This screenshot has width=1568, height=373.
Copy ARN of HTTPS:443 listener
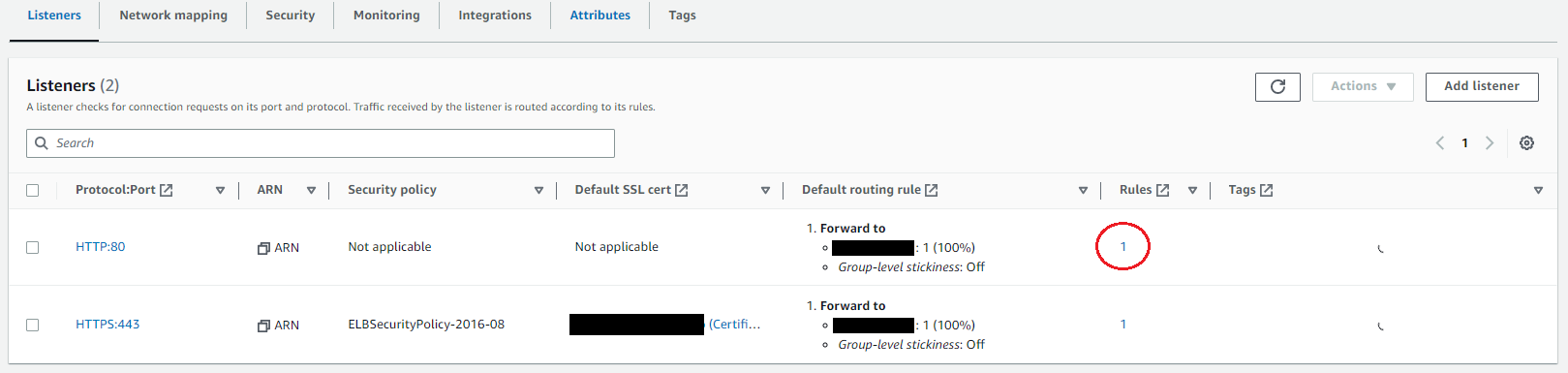(x=263, y=326)
